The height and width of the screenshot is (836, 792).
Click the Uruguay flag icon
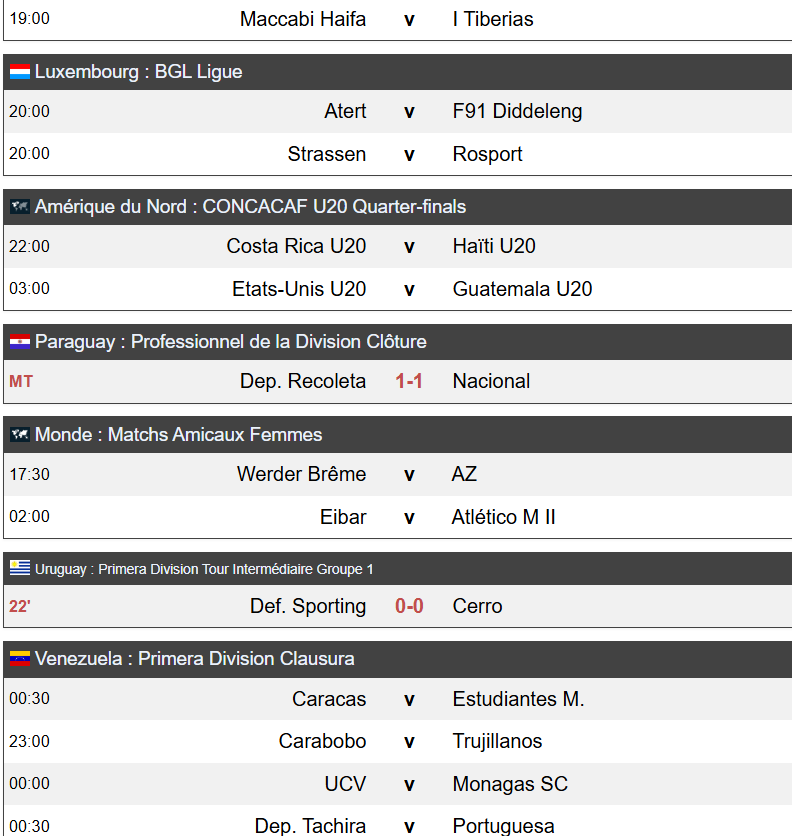coord(20,568)
